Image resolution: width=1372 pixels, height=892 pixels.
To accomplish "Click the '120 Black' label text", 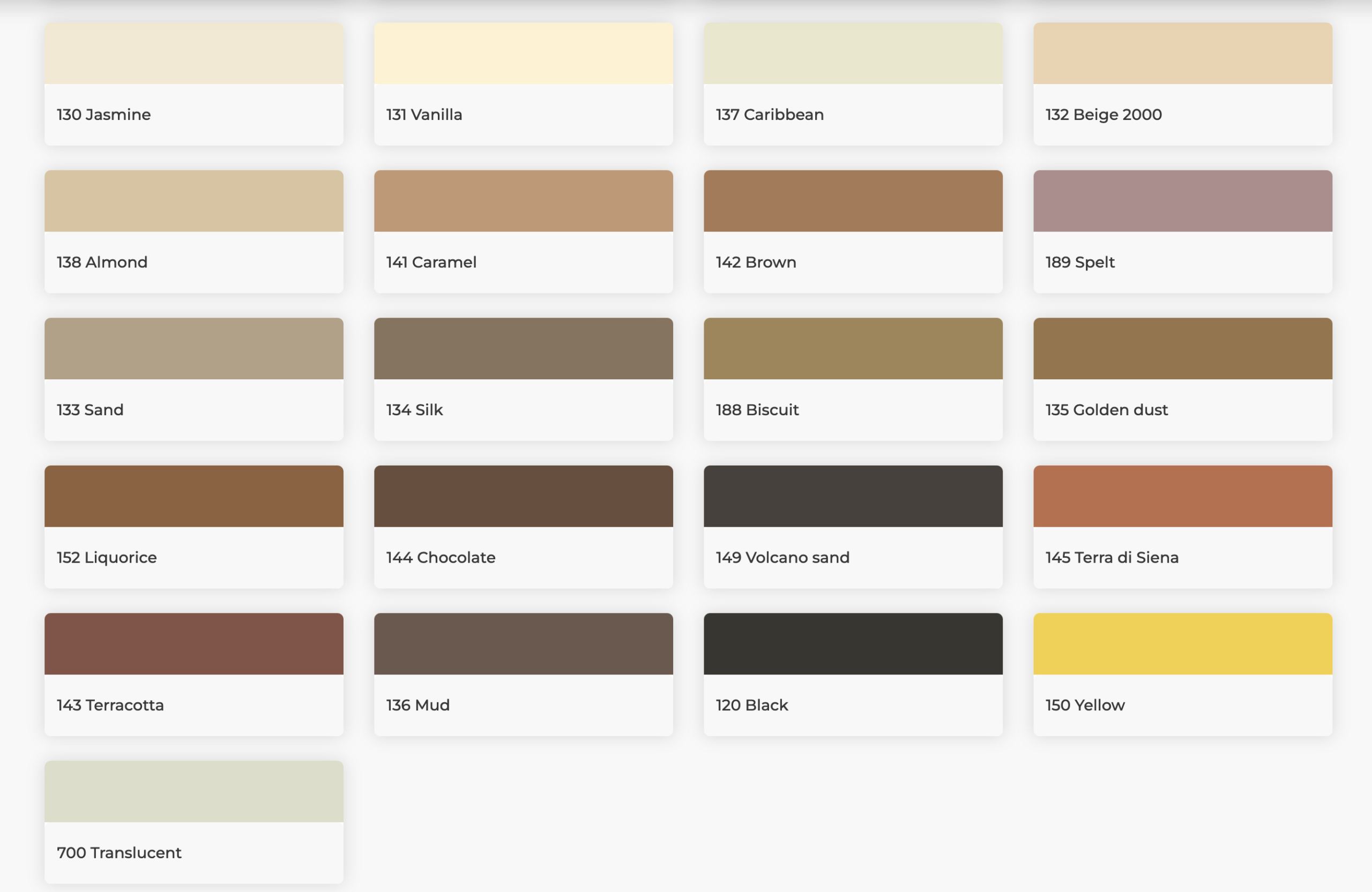I will coord(752,704).
